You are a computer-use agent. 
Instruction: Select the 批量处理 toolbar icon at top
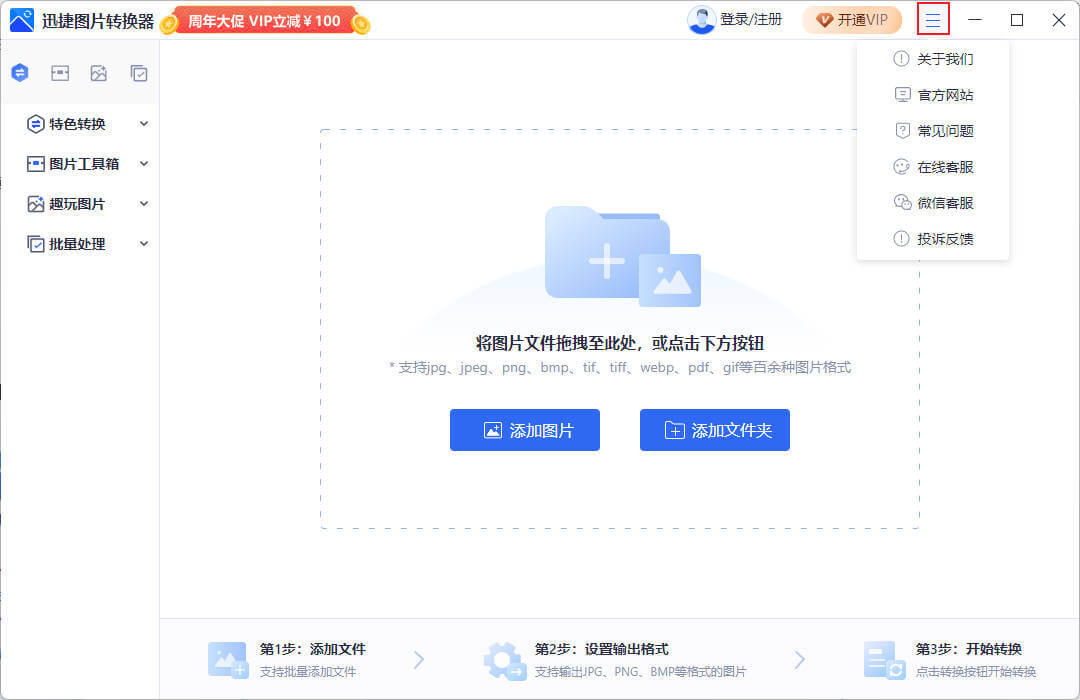tap(138, 73)
